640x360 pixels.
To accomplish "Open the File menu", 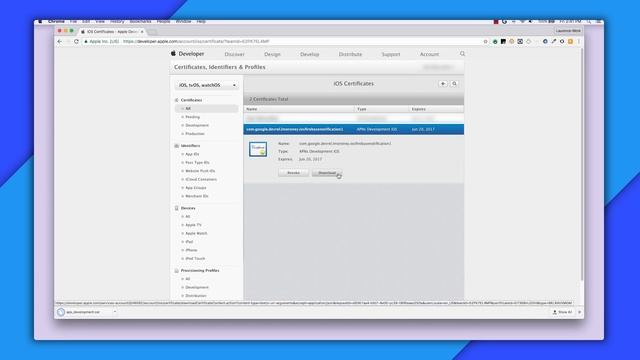I will (73, 21).
